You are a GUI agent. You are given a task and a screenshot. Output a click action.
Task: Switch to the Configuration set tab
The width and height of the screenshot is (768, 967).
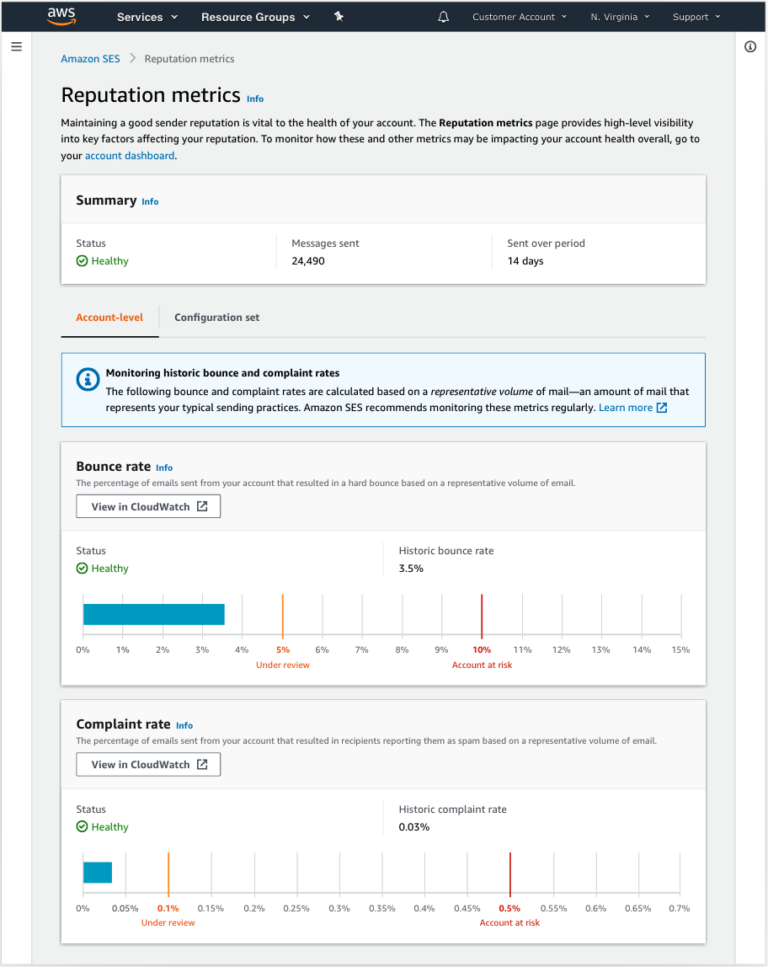coord(216,317)
